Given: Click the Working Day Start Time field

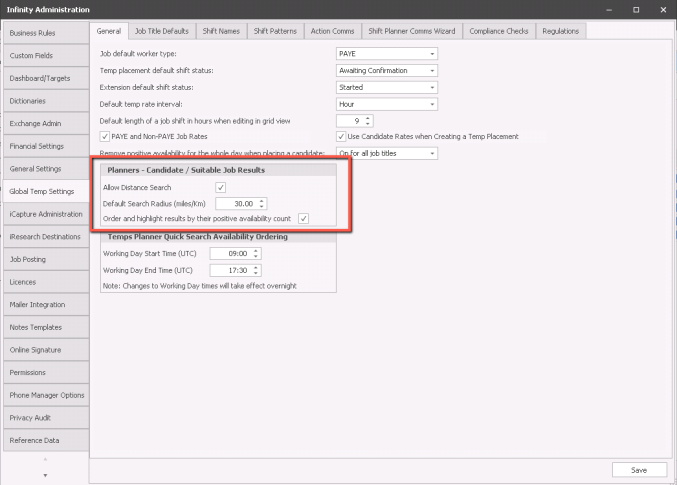Looking at the screenshot, I should click(229, 254).
